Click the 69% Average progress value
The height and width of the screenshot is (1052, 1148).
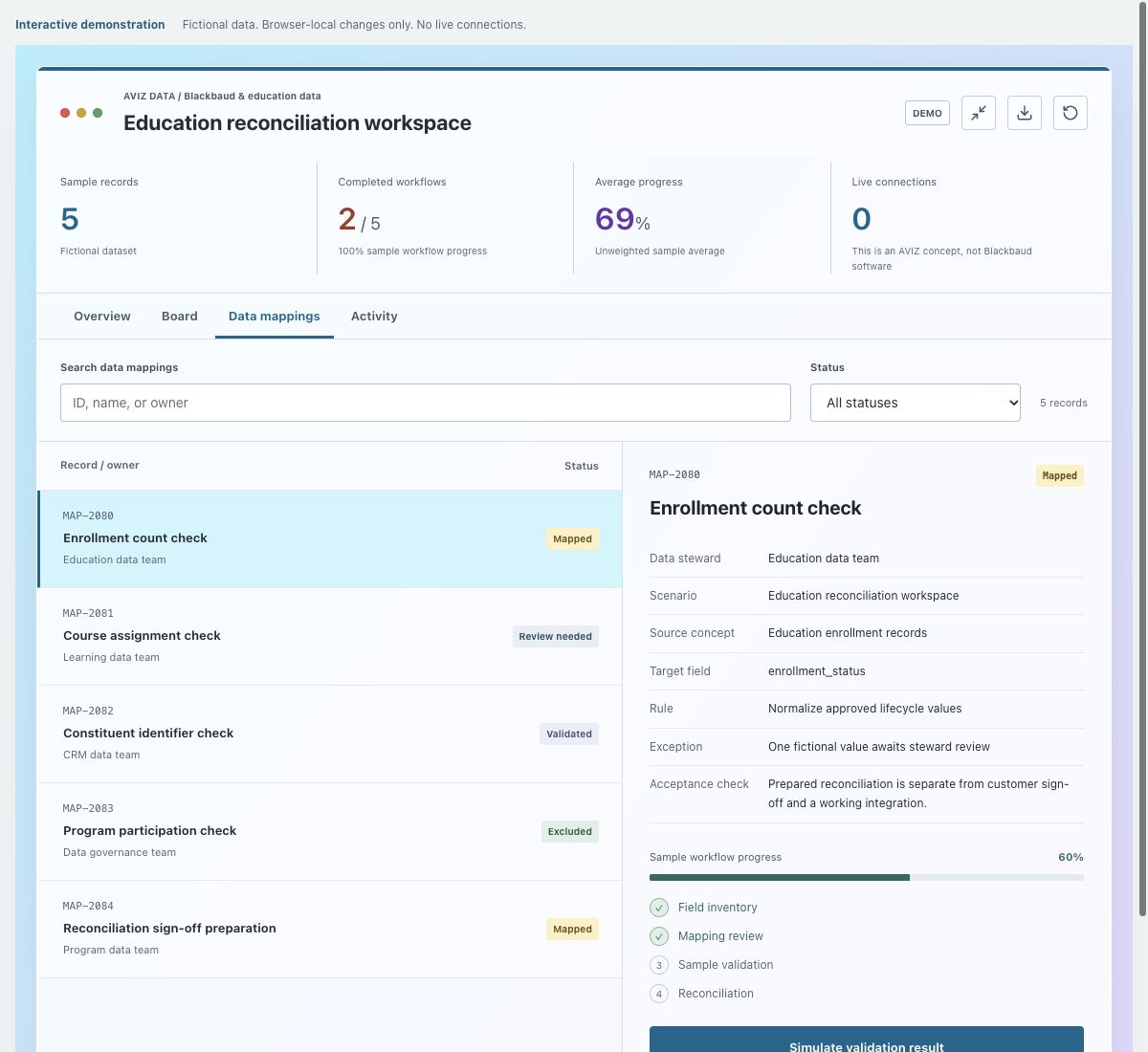click(623, 219)
